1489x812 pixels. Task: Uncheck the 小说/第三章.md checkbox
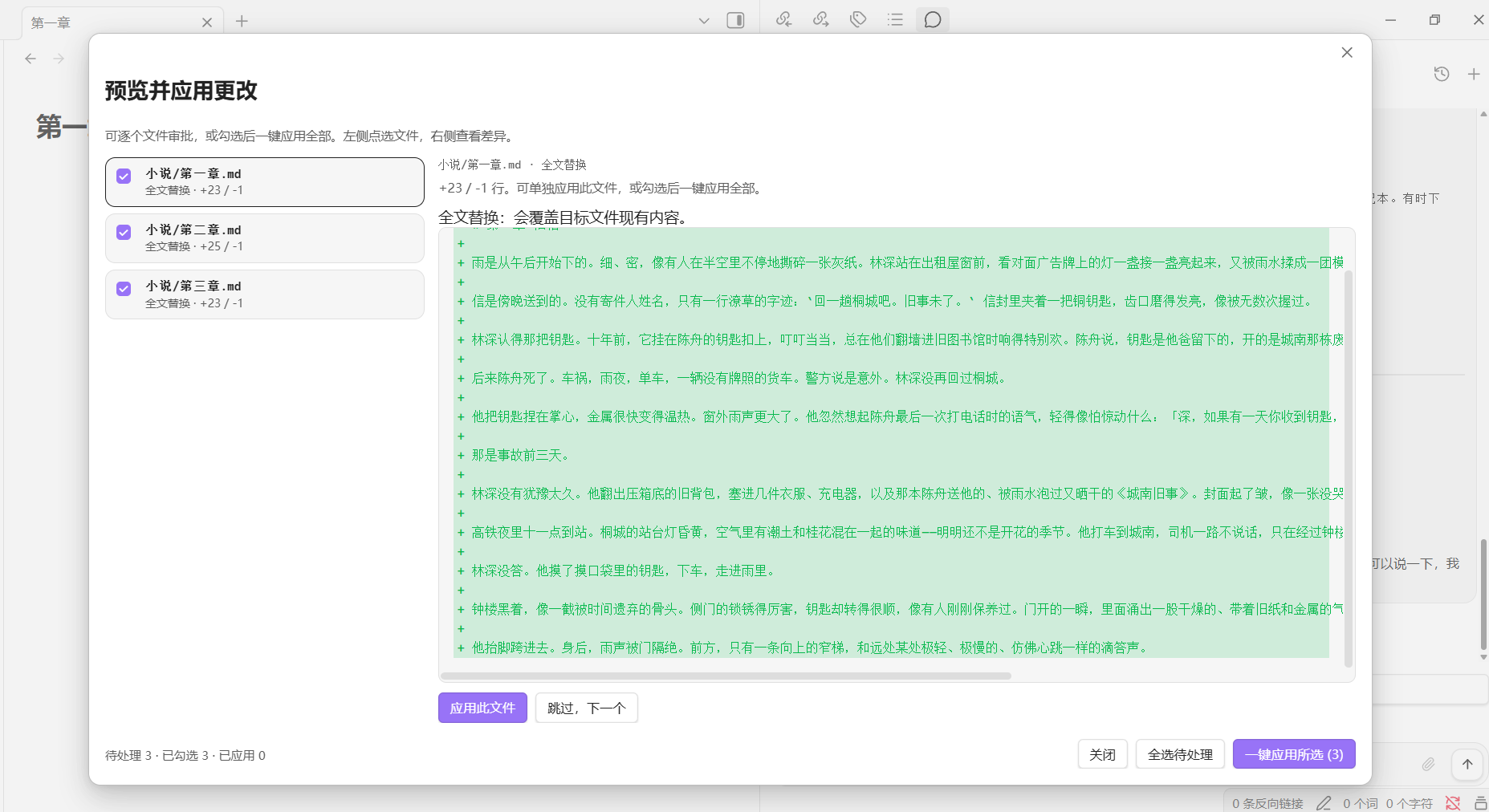(124, 289)
